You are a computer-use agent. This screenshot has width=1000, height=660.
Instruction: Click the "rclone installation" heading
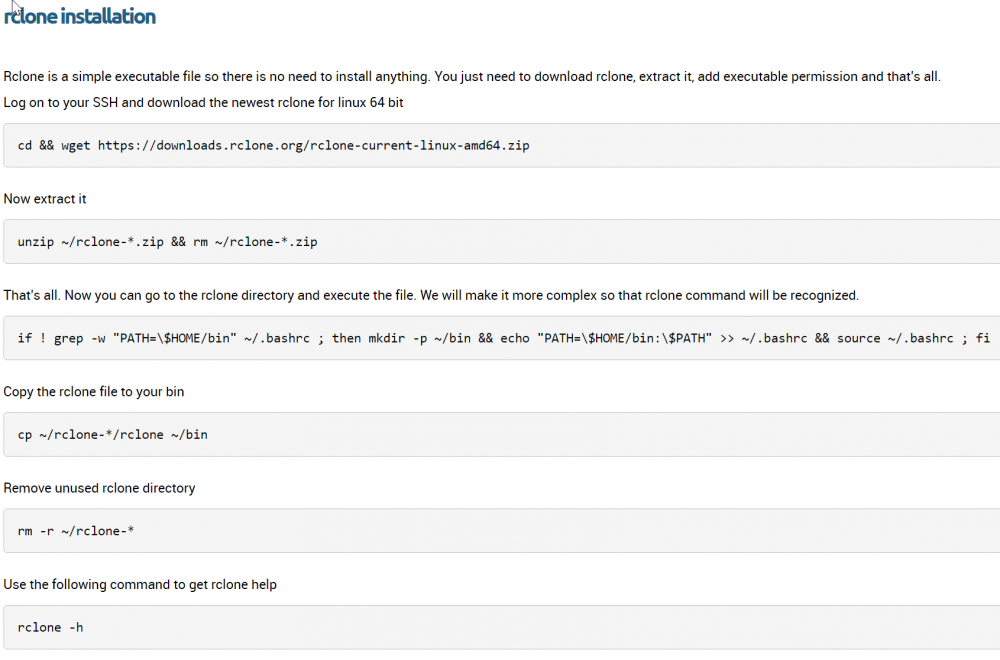pyautogui.click(x=80, y=17)
